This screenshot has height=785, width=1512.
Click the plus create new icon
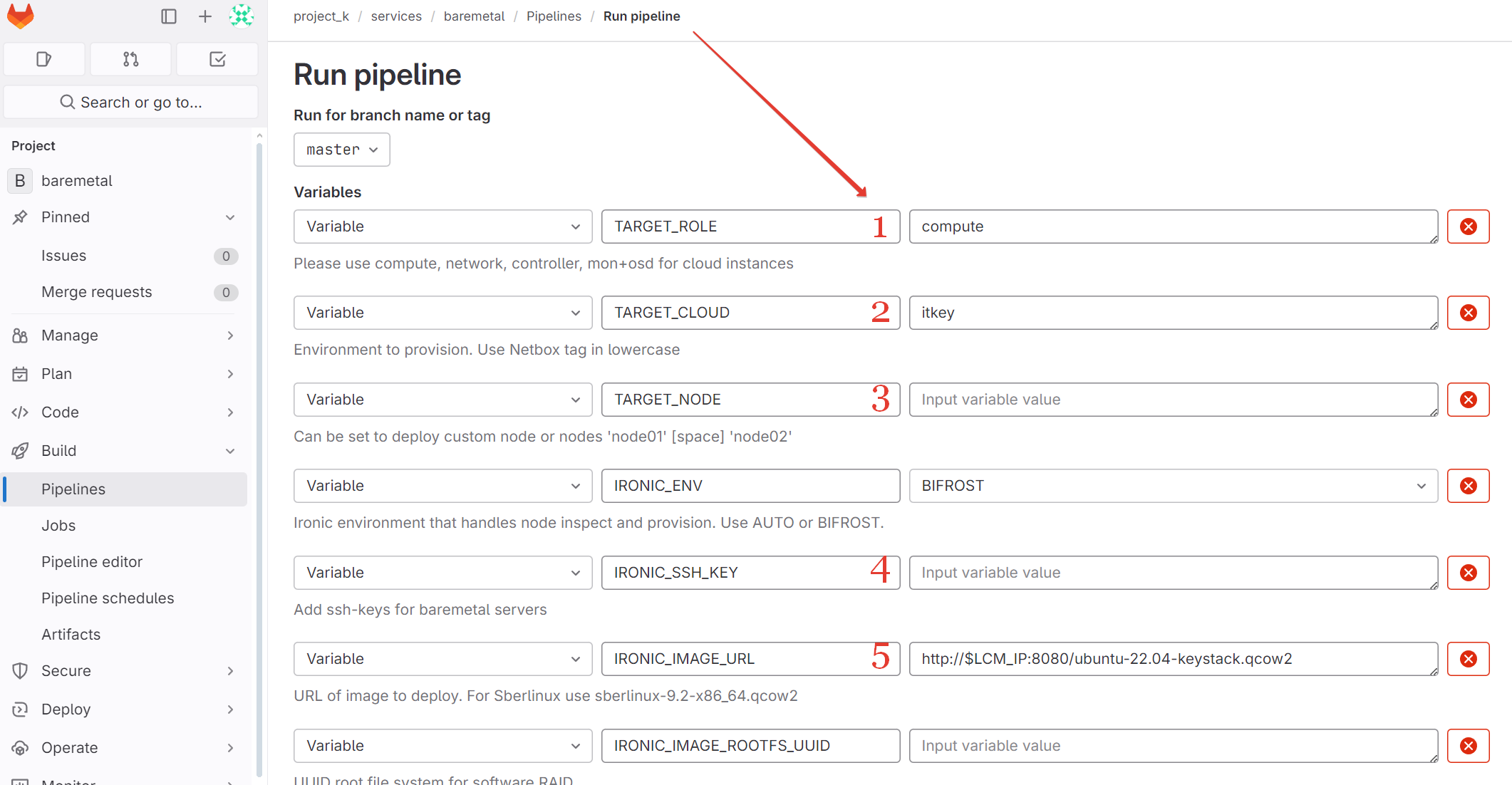pyautogui.click(x=205, y=16)
